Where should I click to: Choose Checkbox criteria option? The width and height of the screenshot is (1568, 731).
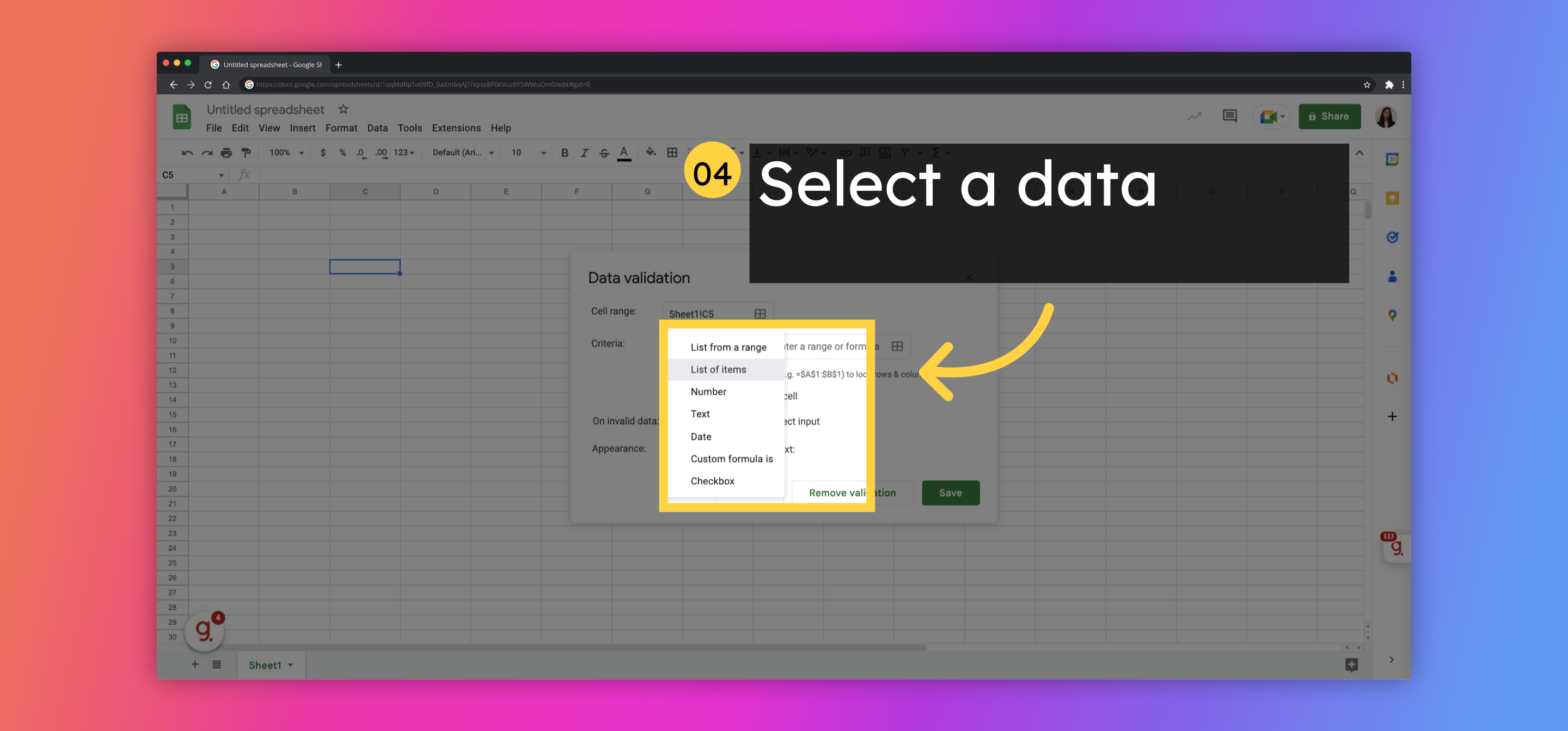tap(726, 481)
